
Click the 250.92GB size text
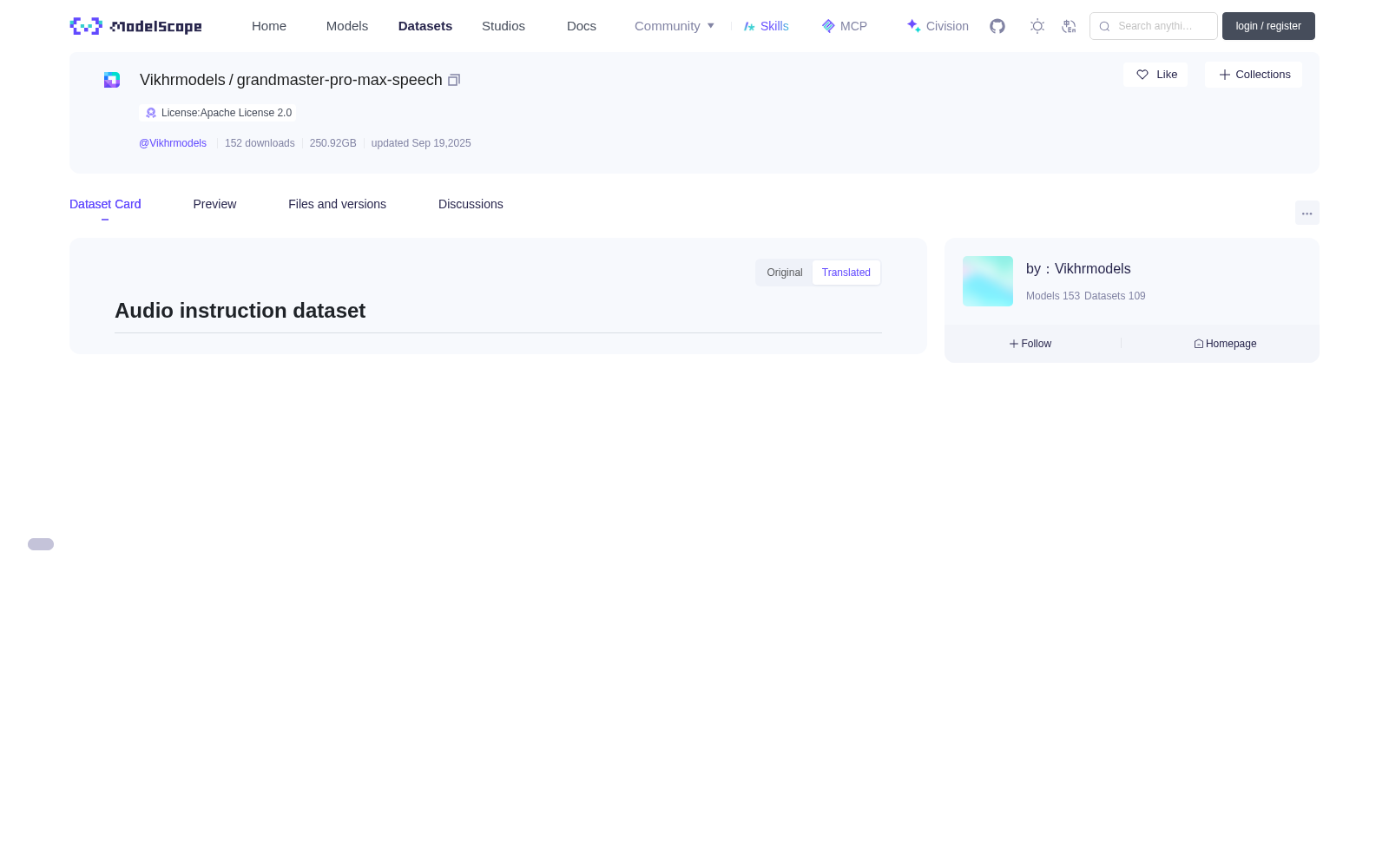[333, 143]
